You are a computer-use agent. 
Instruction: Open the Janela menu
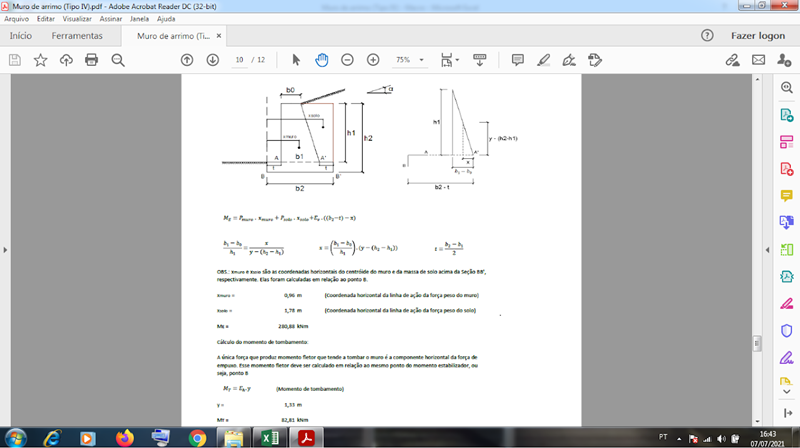[139, 19]
